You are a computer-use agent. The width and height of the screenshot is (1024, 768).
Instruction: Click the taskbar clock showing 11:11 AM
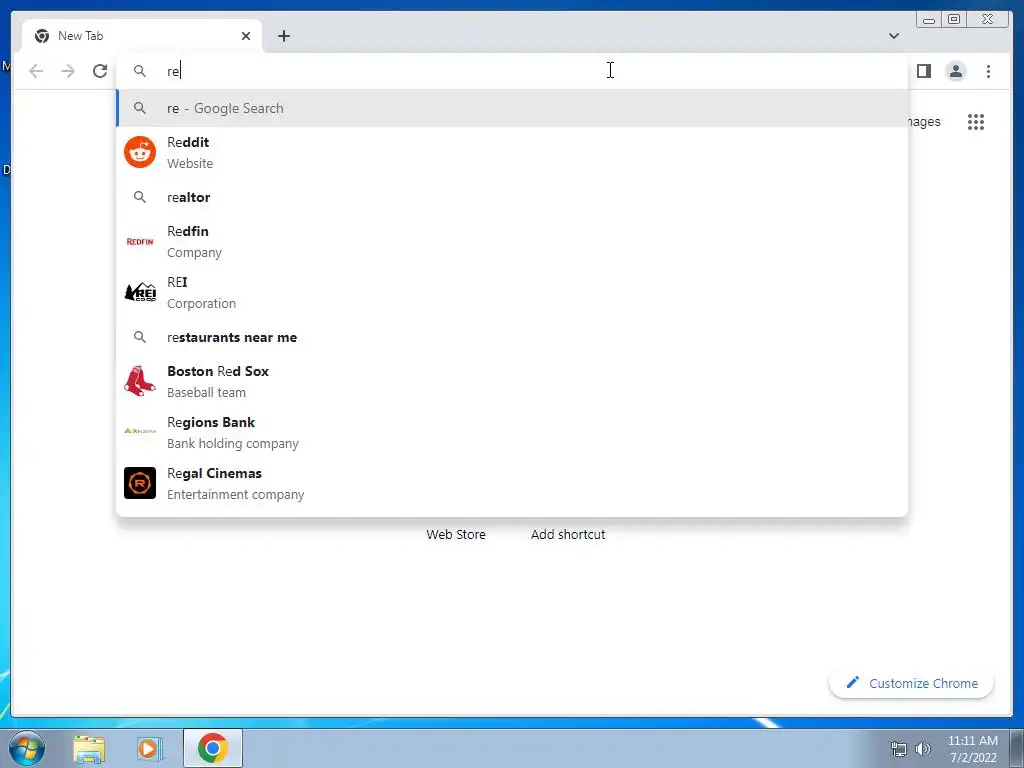coord(973,749)
